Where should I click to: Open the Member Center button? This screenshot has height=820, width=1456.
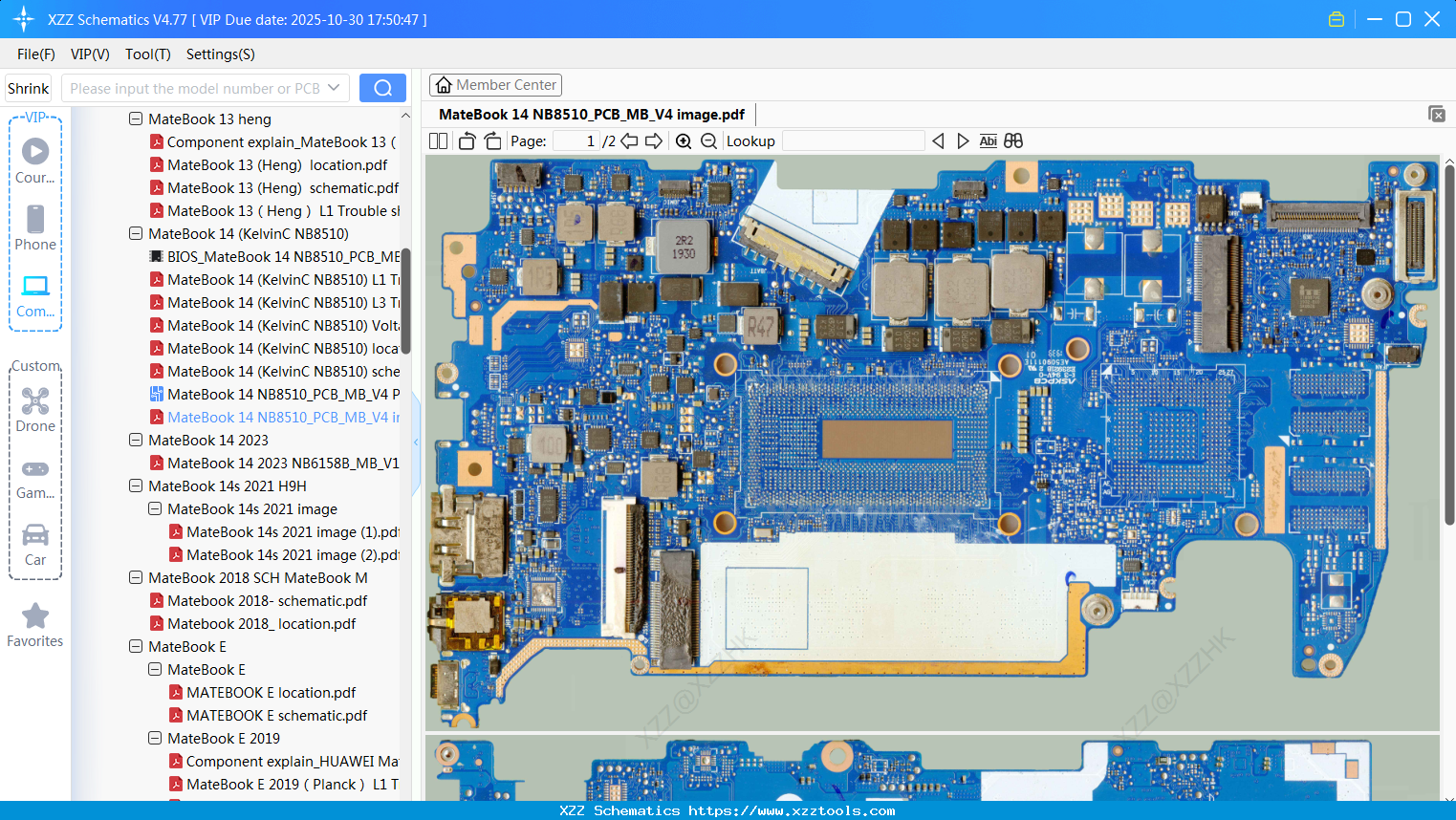pos(495,85)
